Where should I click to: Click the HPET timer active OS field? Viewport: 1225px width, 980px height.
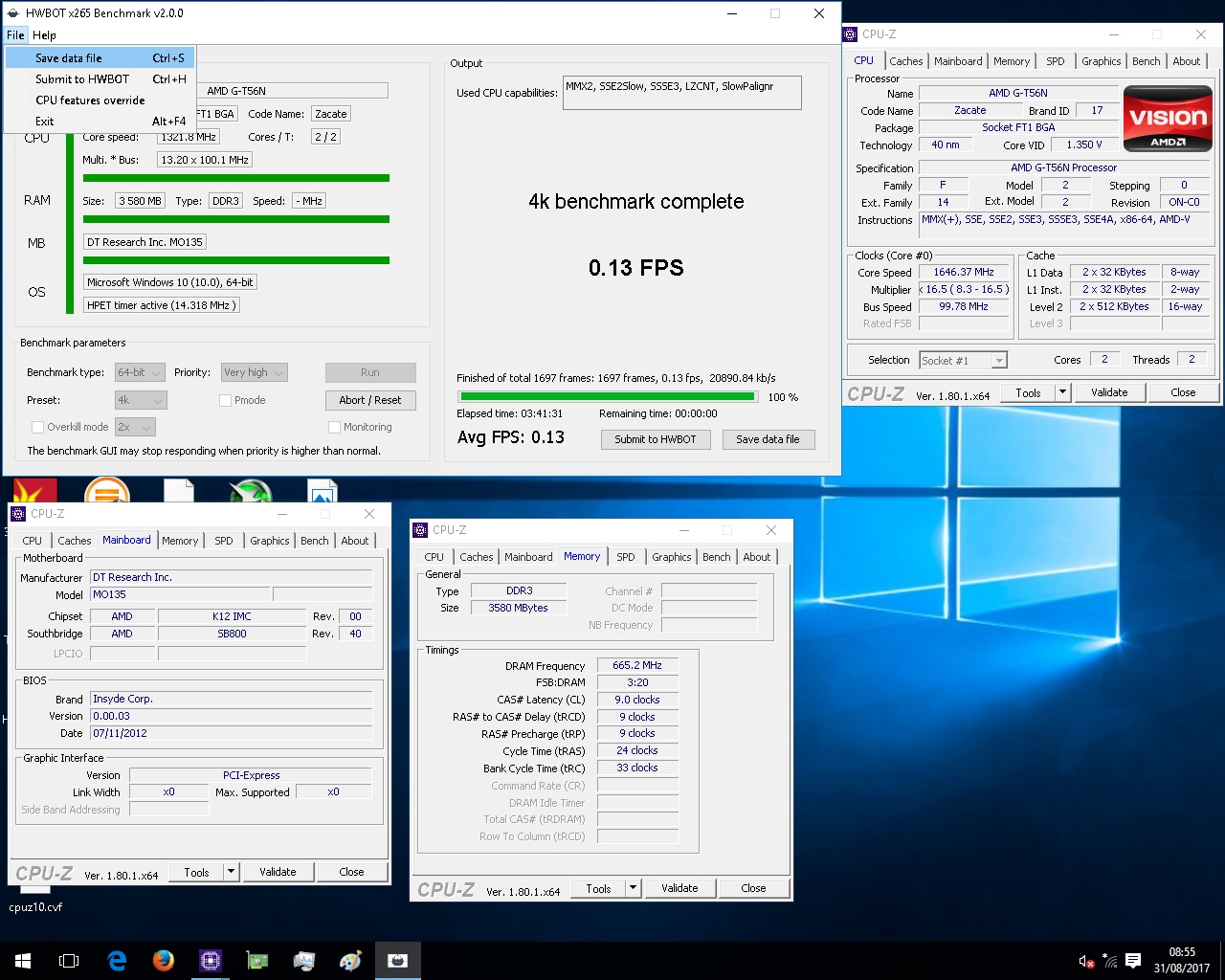click(x=161, y=305)
